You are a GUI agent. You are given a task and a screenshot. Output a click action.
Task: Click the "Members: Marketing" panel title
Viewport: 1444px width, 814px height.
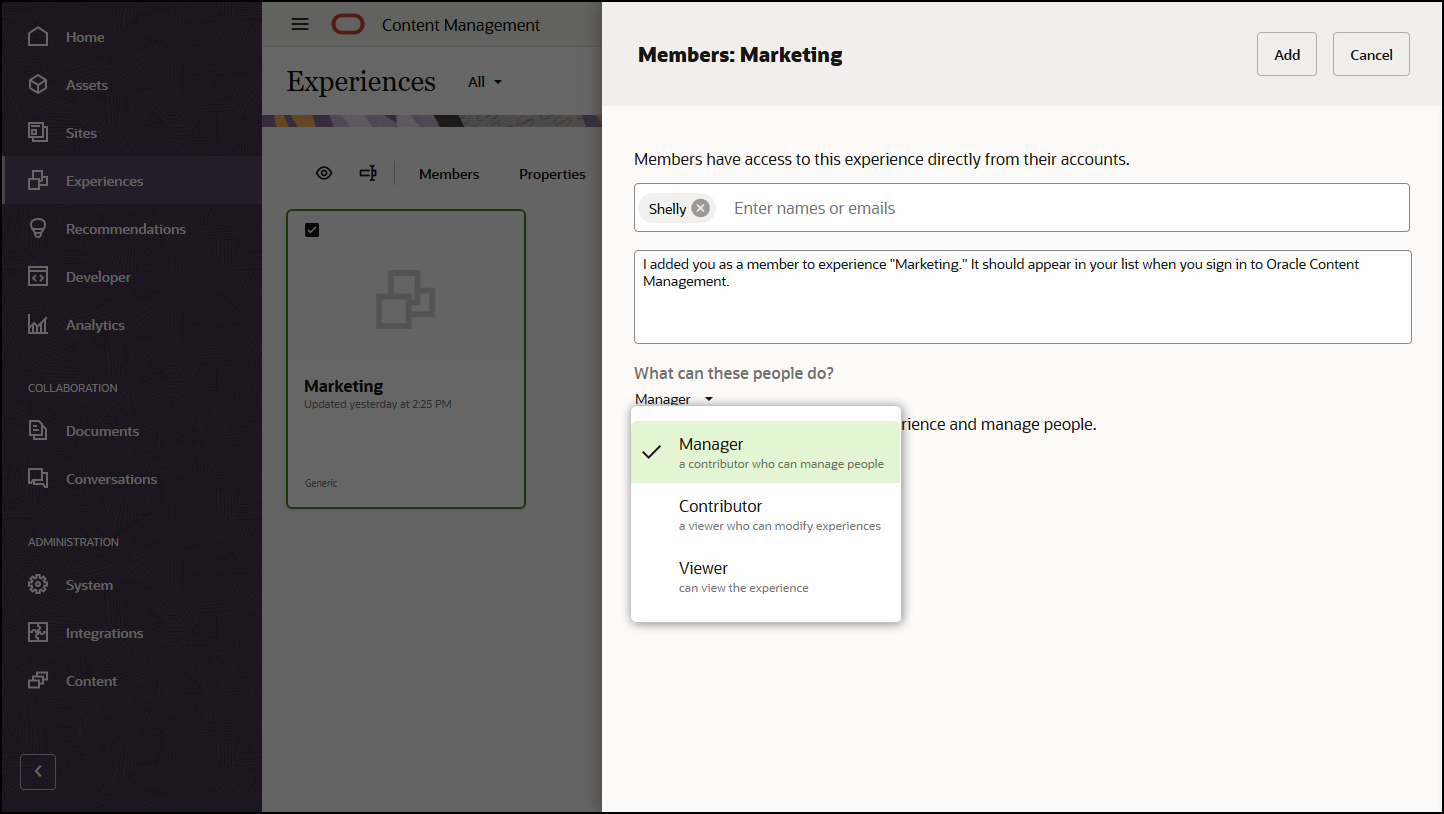(x=740, y=55)
